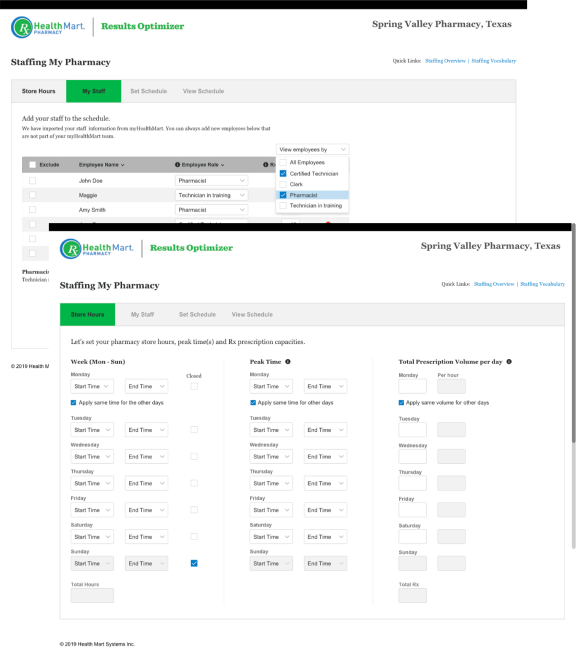Switch to Store Hours tab in back window

coord(38,91)
